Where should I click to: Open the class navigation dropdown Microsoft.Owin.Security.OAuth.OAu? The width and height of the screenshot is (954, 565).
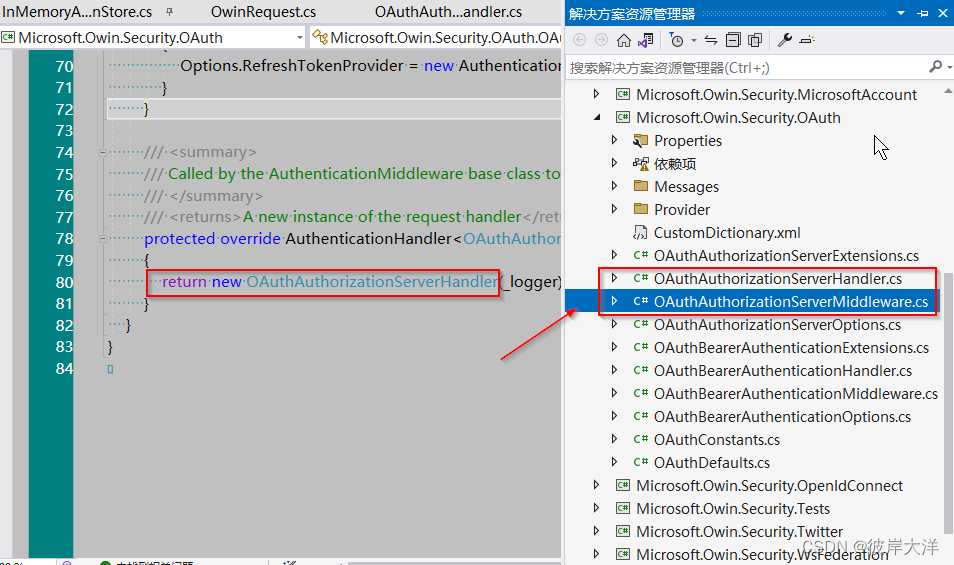pos(436,38)
